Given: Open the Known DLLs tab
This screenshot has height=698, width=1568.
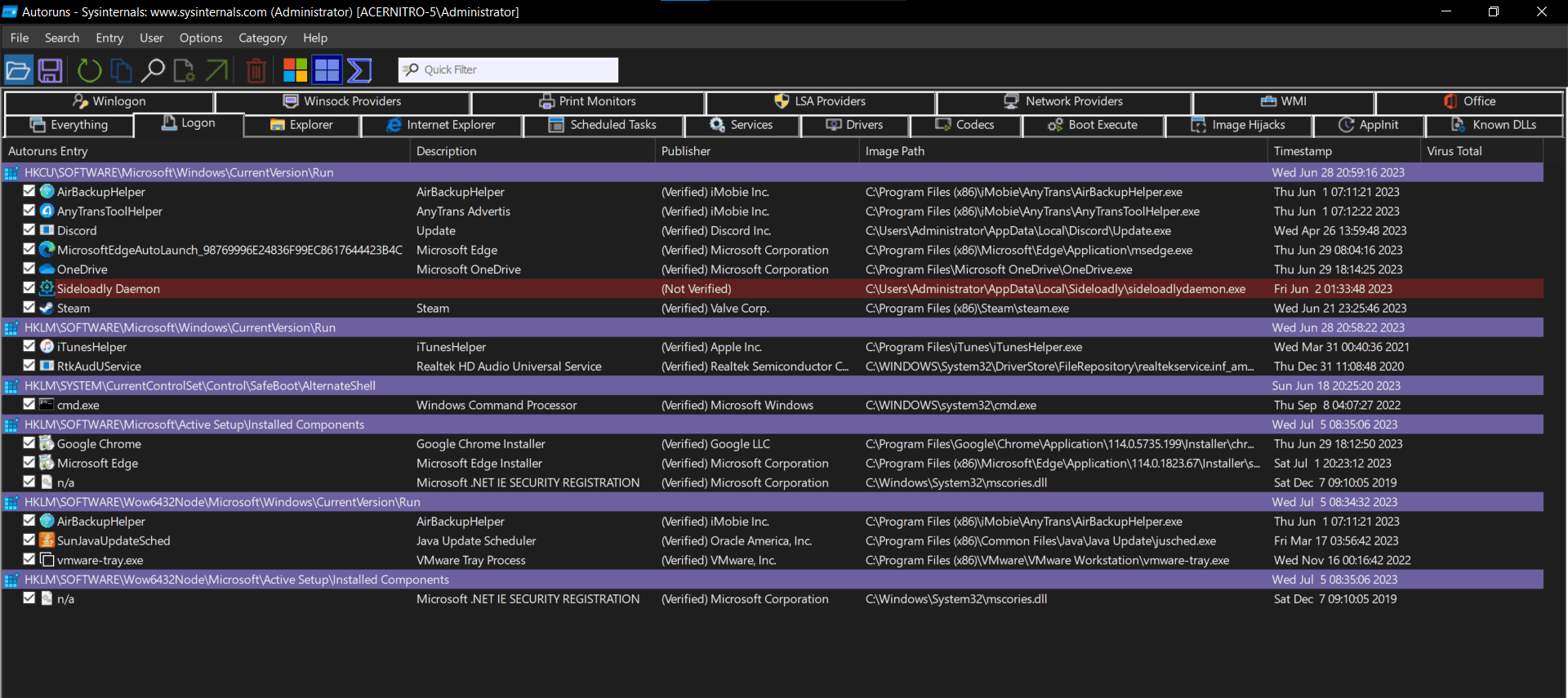Looking at the screenshot, I should point(1494,125).
